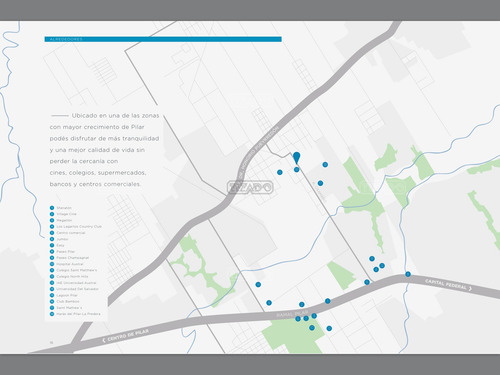
Task: Select Los Lagartos Country Club legend bullet
Action: click(52, 226)
